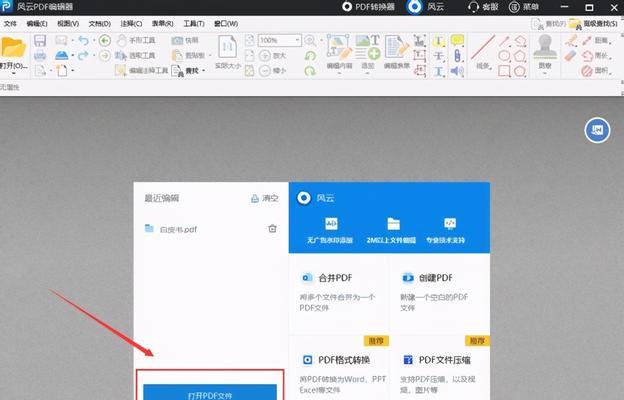Select the paperclip file attachment tool
The width and height of the screenshot is (624, 400).
[457, 55]
